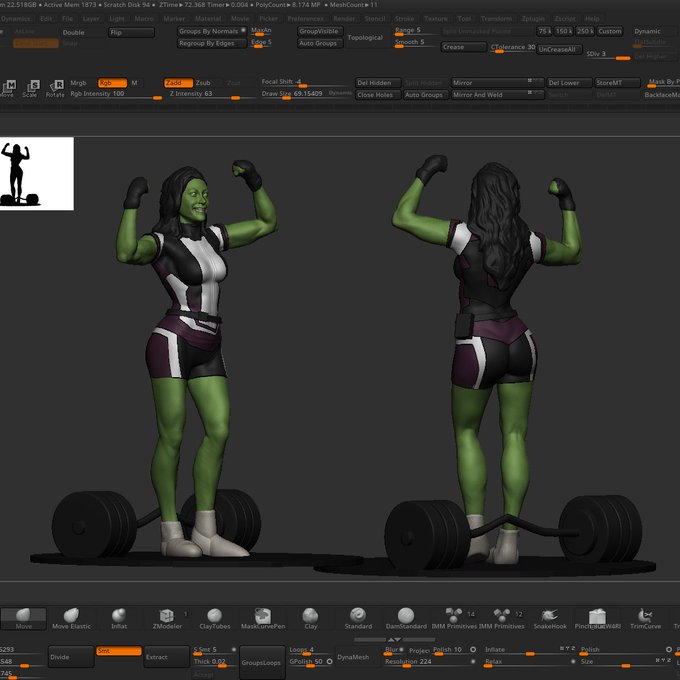The width and height of the screenshot is (680, 680).
Task: Adjust the Draw Size slider
Action: [x=305, y=95]
